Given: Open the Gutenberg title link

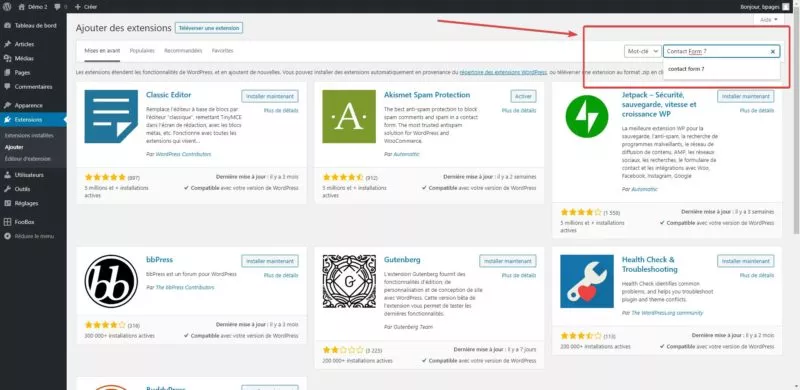Looking at the screenshot, I should coord(402,260).
